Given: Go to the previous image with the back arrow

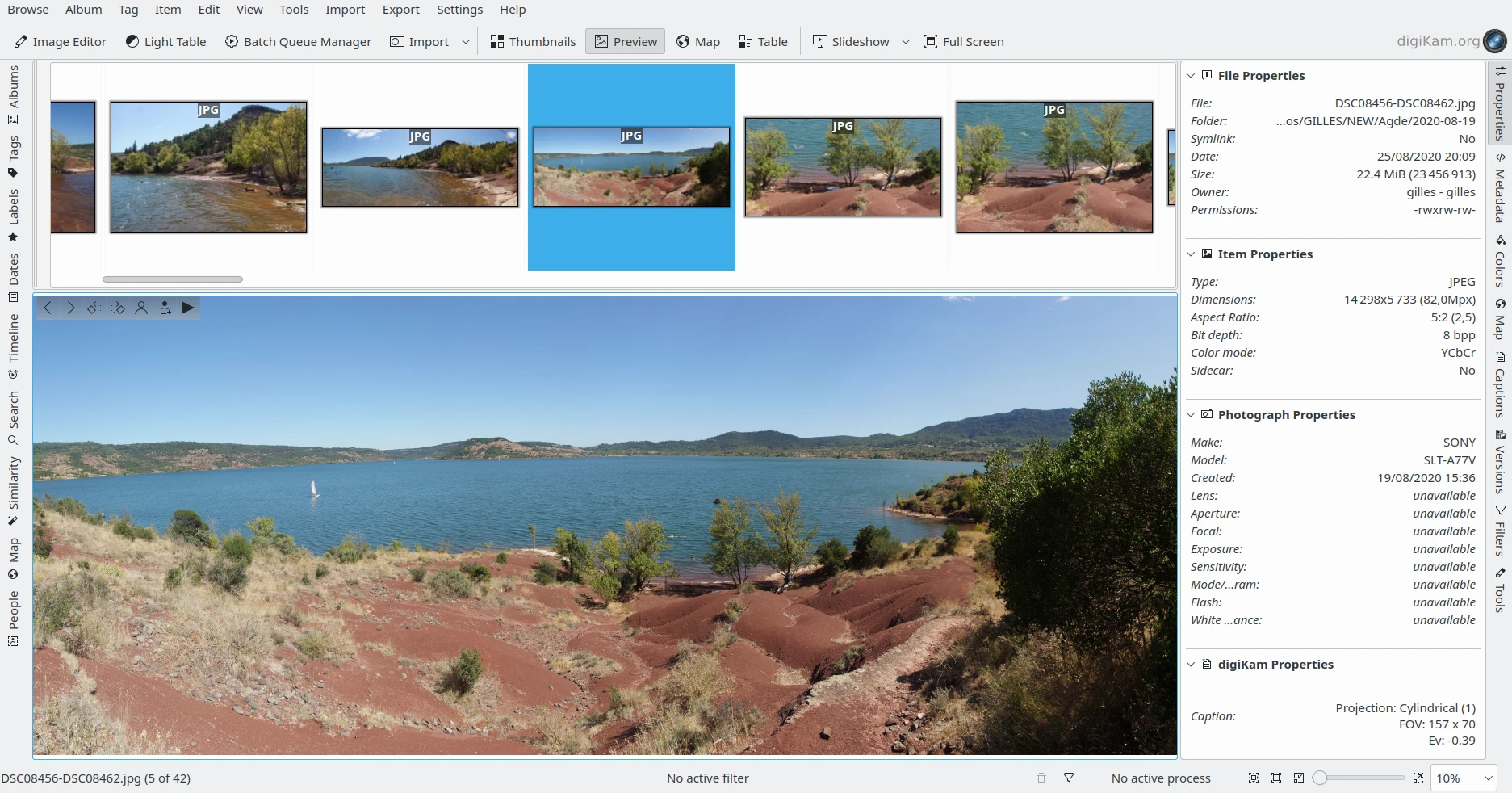Looking at the screenshot, I should 48,308.
